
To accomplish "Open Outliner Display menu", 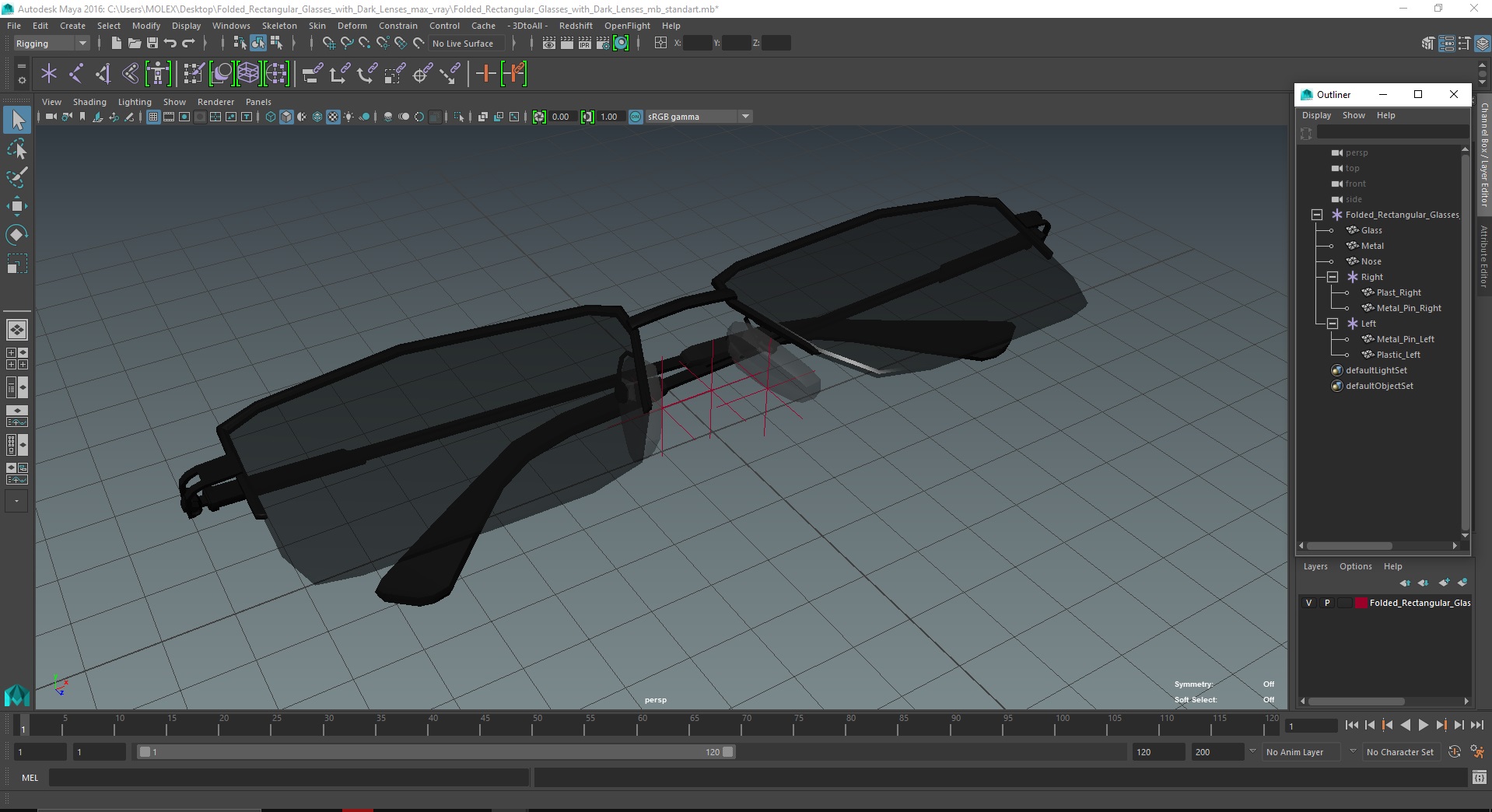I will (1316, 115).
